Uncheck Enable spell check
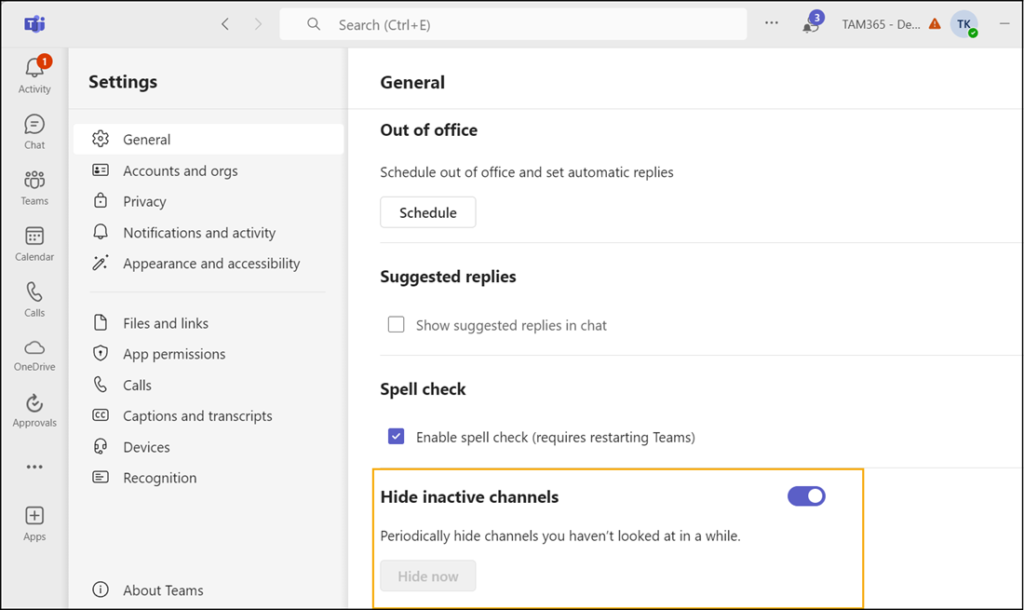The image size is (1024, 610). tap(396, 436)
